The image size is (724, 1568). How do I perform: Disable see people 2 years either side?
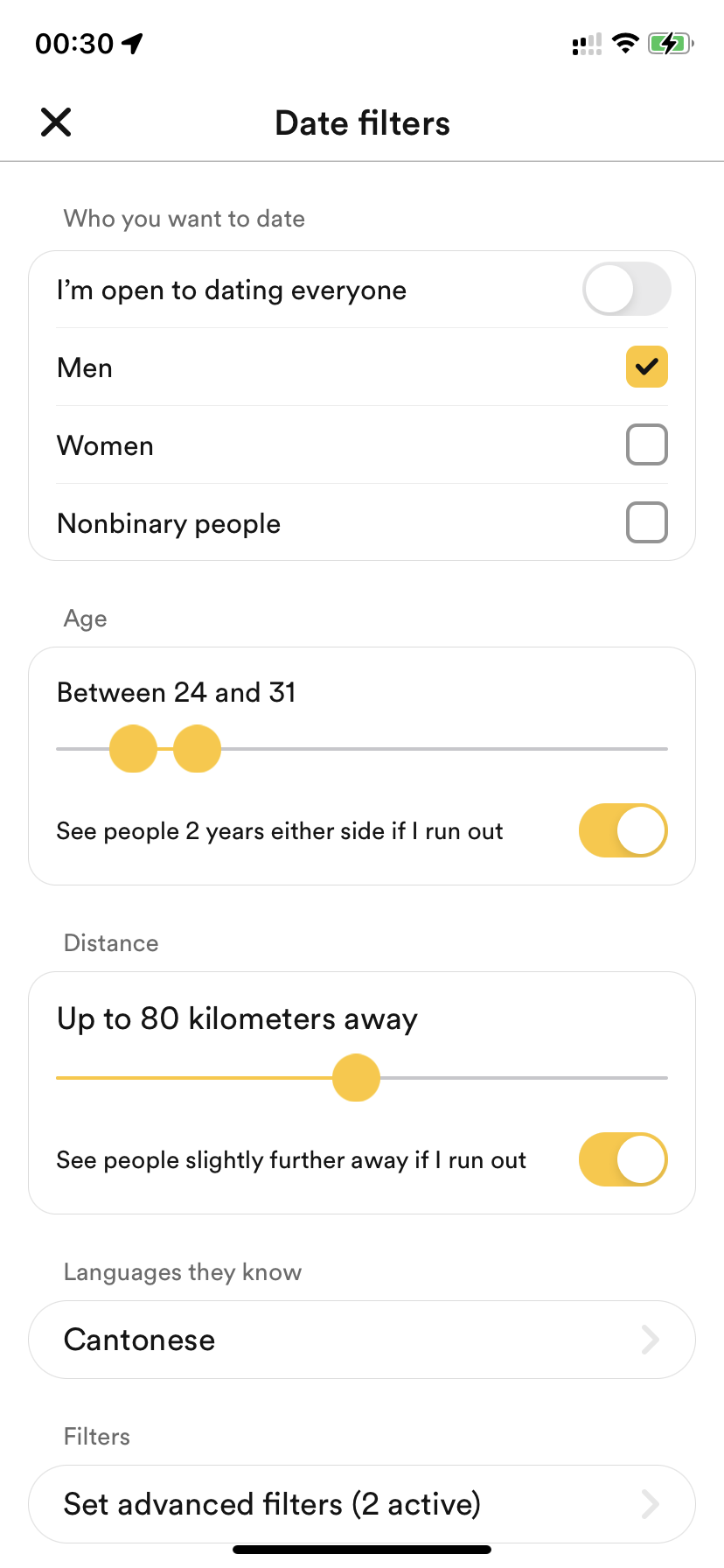tap(623, 830)
